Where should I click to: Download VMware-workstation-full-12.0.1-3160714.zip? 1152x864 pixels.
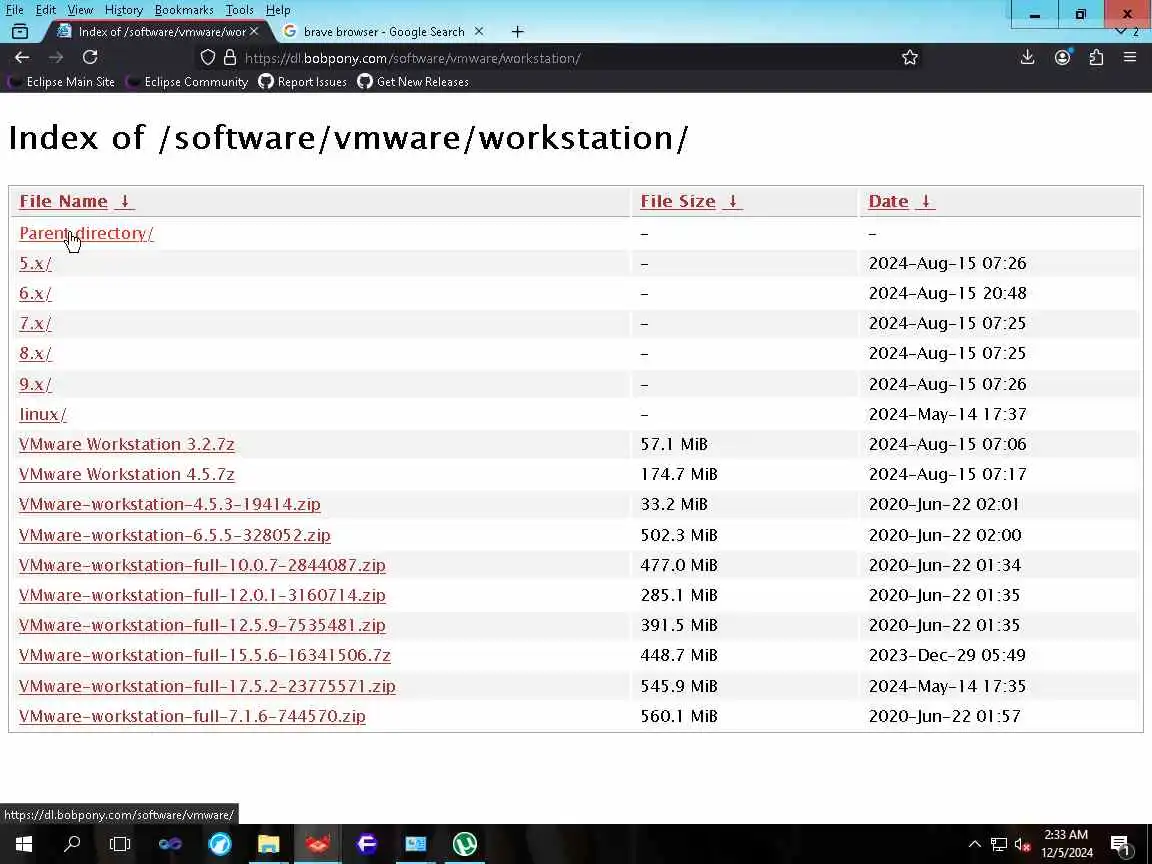202,595
